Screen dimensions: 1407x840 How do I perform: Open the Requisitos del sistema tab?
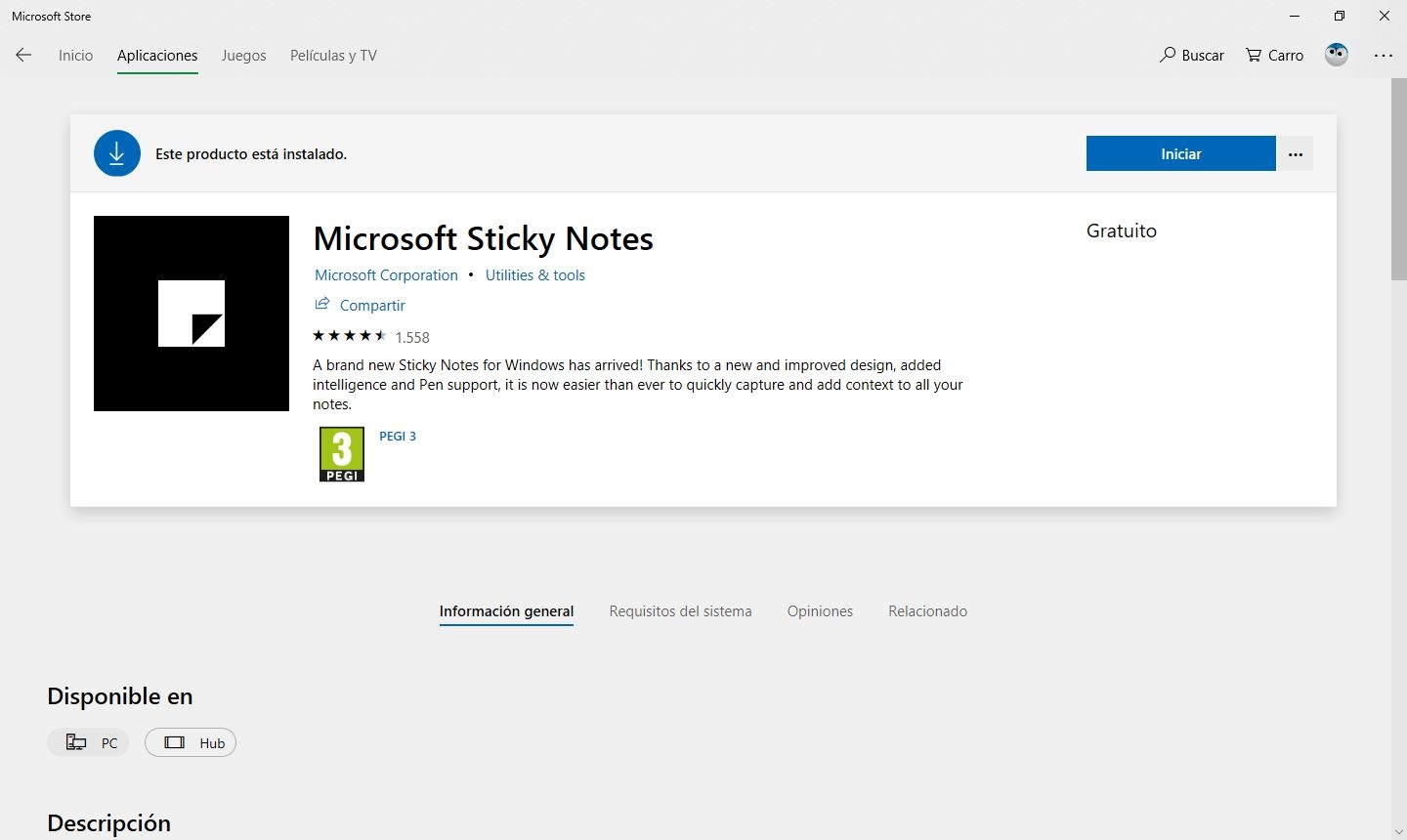[x=680, y=611]
